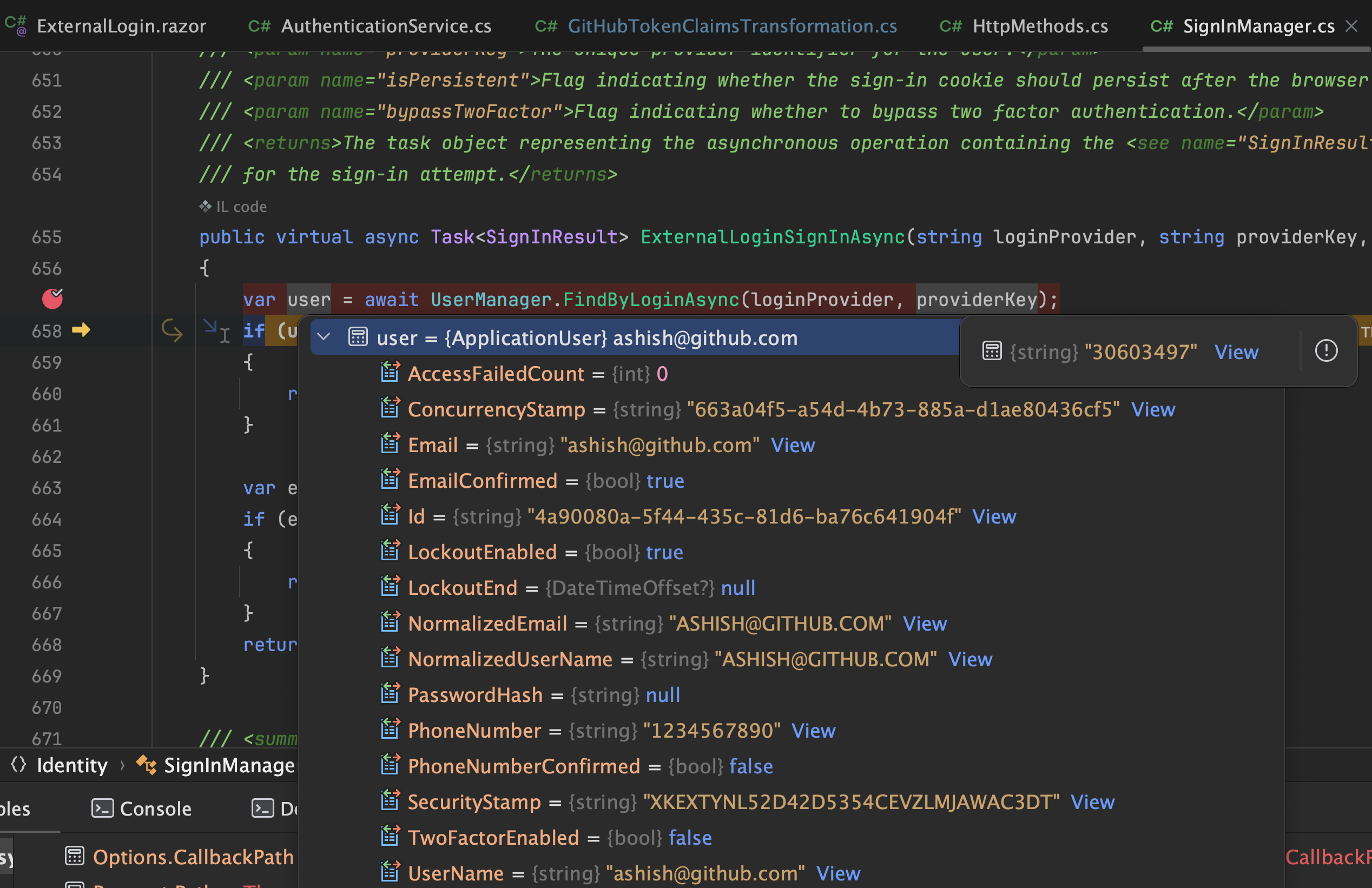This screenshot has width=1372, height=888.
Task: Open the HttpMethods.cs tab
Action: (1039, 25)
